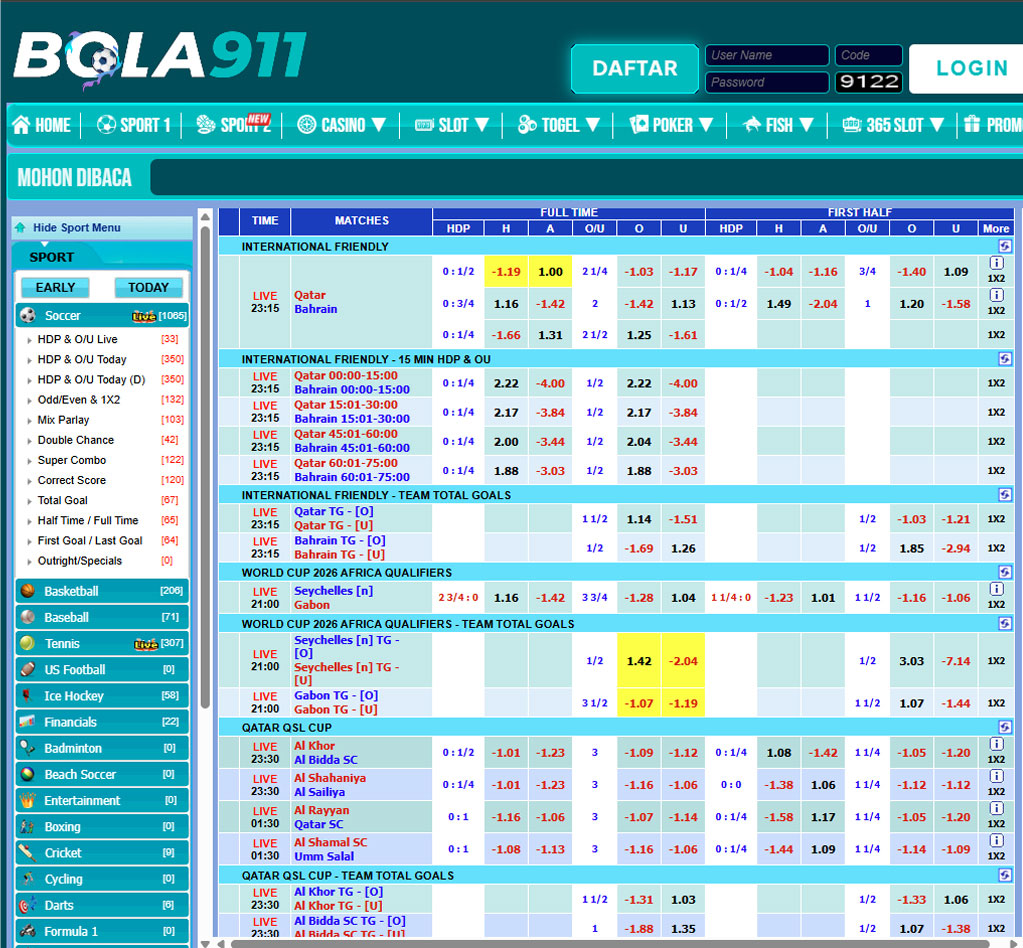Select Odd/Even & 1X2 market
The width and height of the screenshot is (1023, 948).
point(79,400)
